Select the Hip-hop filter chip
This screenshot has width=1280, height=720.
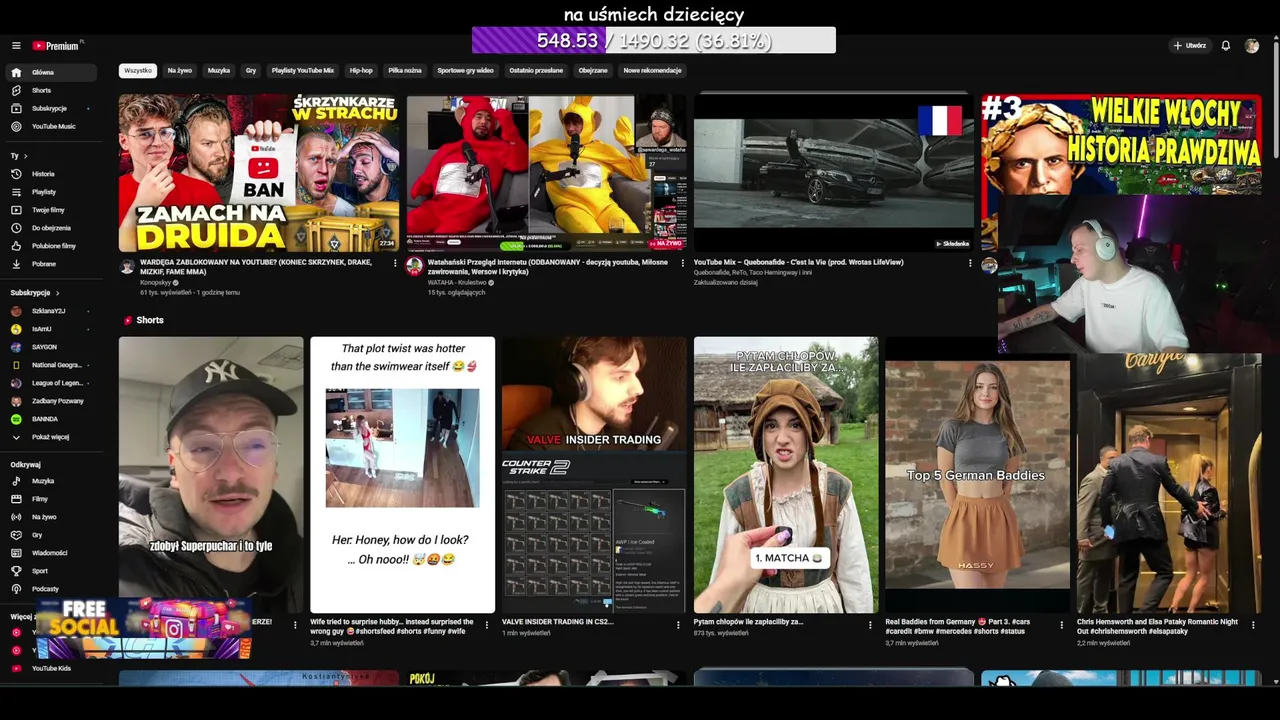pyautogui.click(x=361, y=71)
